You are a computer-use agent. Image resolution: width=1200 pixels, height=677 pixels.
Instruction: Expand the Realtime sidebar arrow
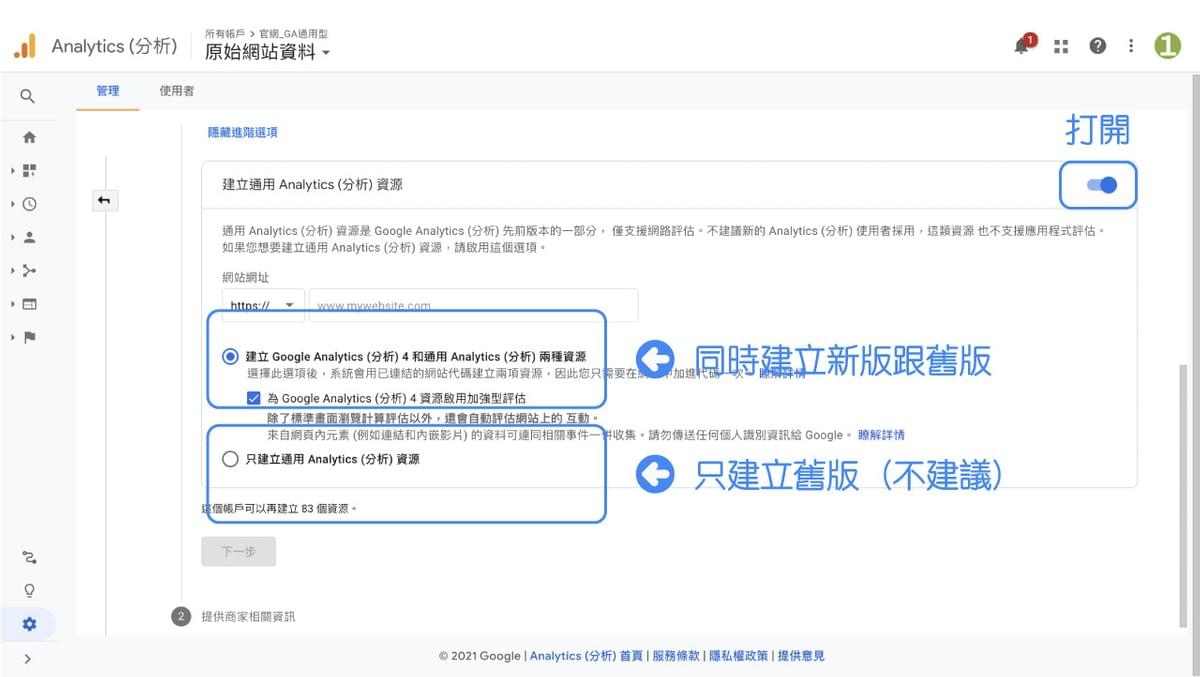coord(13,204)
